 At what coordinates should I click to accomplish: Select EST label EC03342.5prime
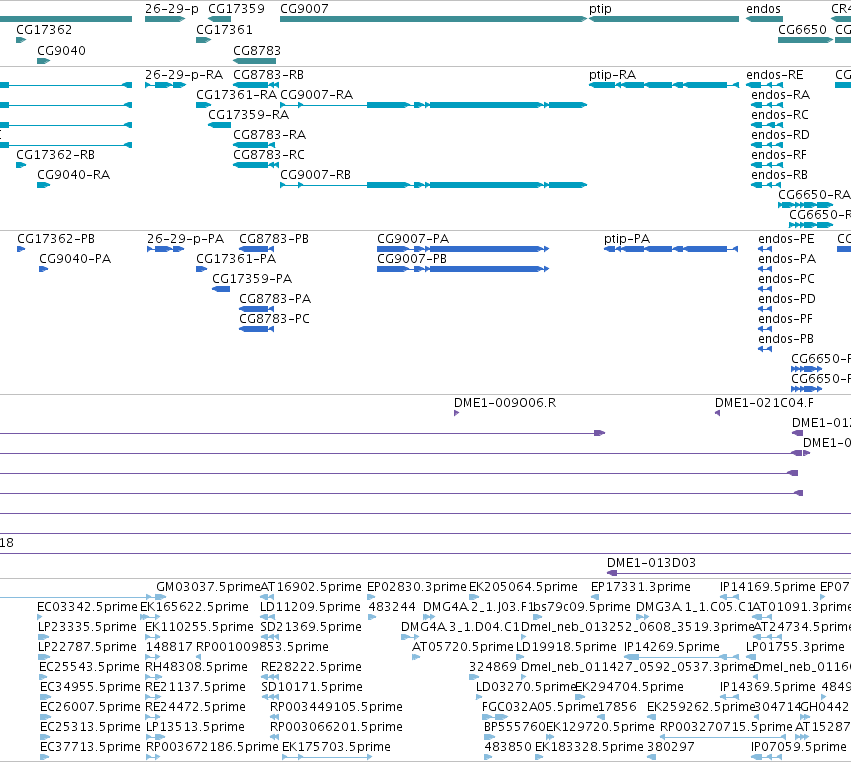pos(88,607)
